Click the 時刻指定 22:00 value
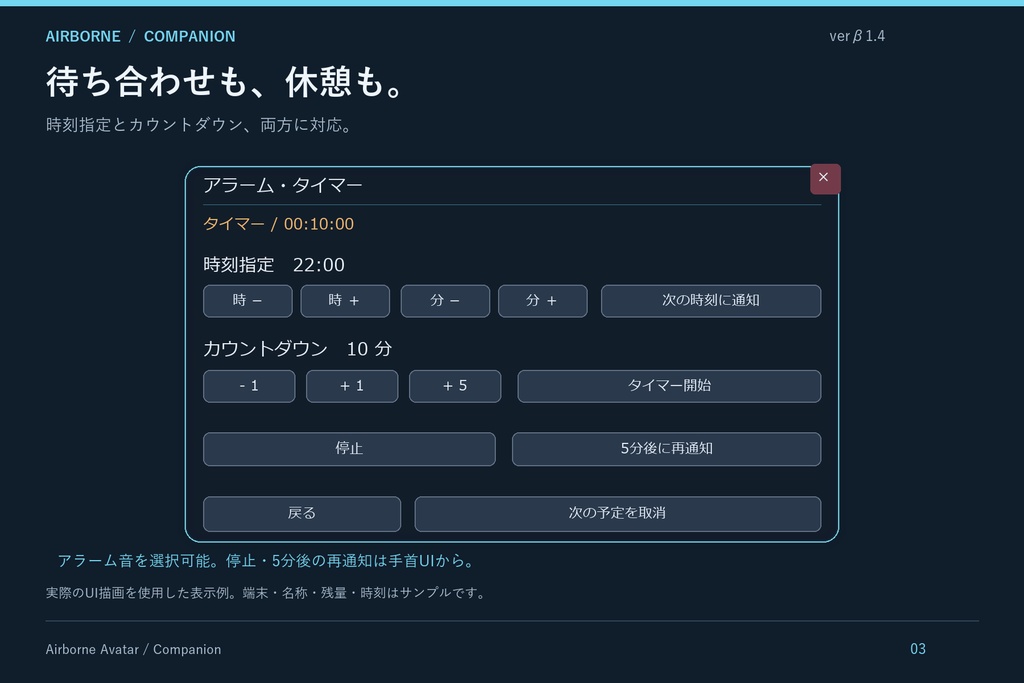Viewport: 1024px width, 683px height. tap(274, 264)
